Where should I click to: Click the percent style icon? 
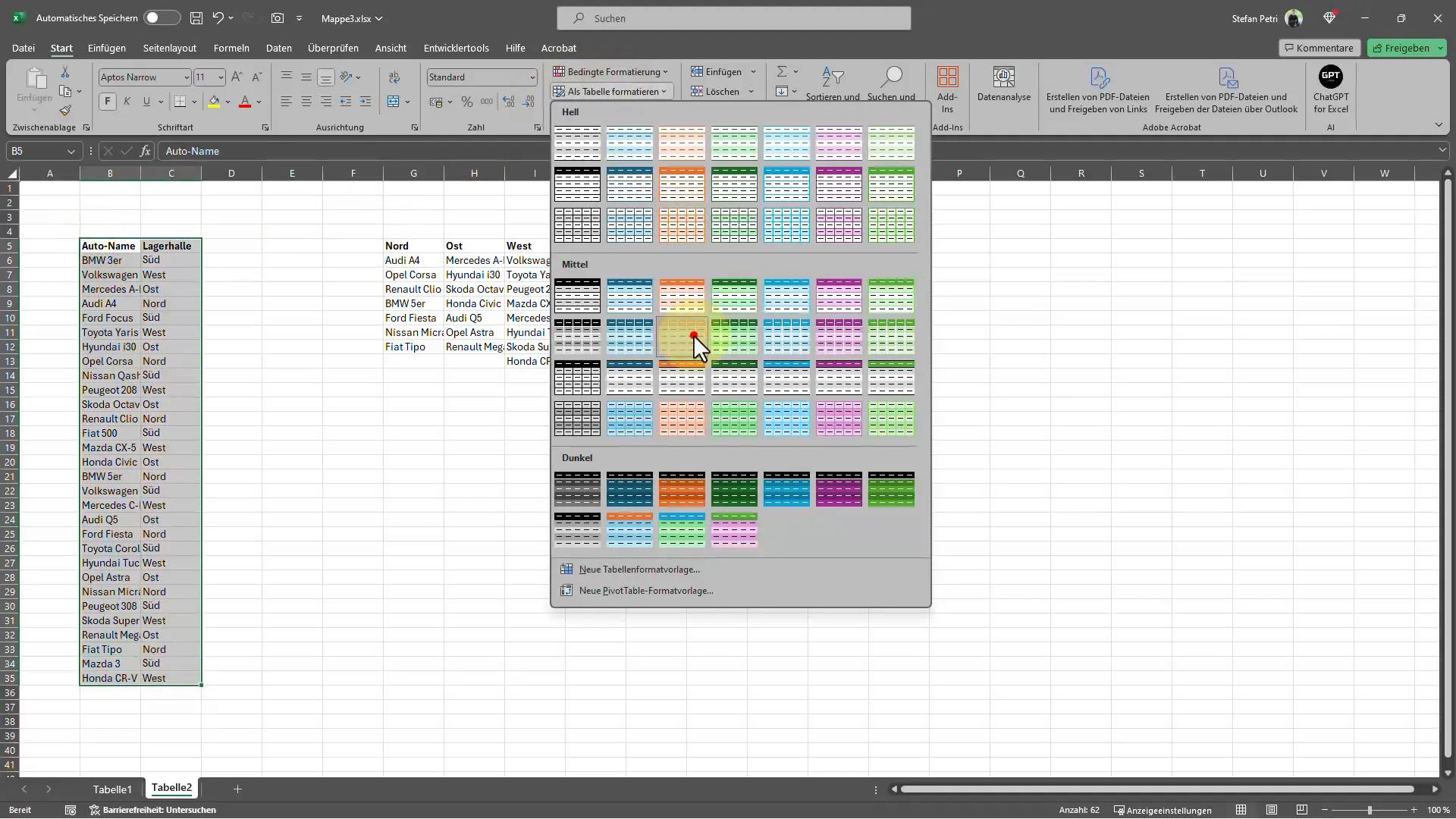coord(467,102)
